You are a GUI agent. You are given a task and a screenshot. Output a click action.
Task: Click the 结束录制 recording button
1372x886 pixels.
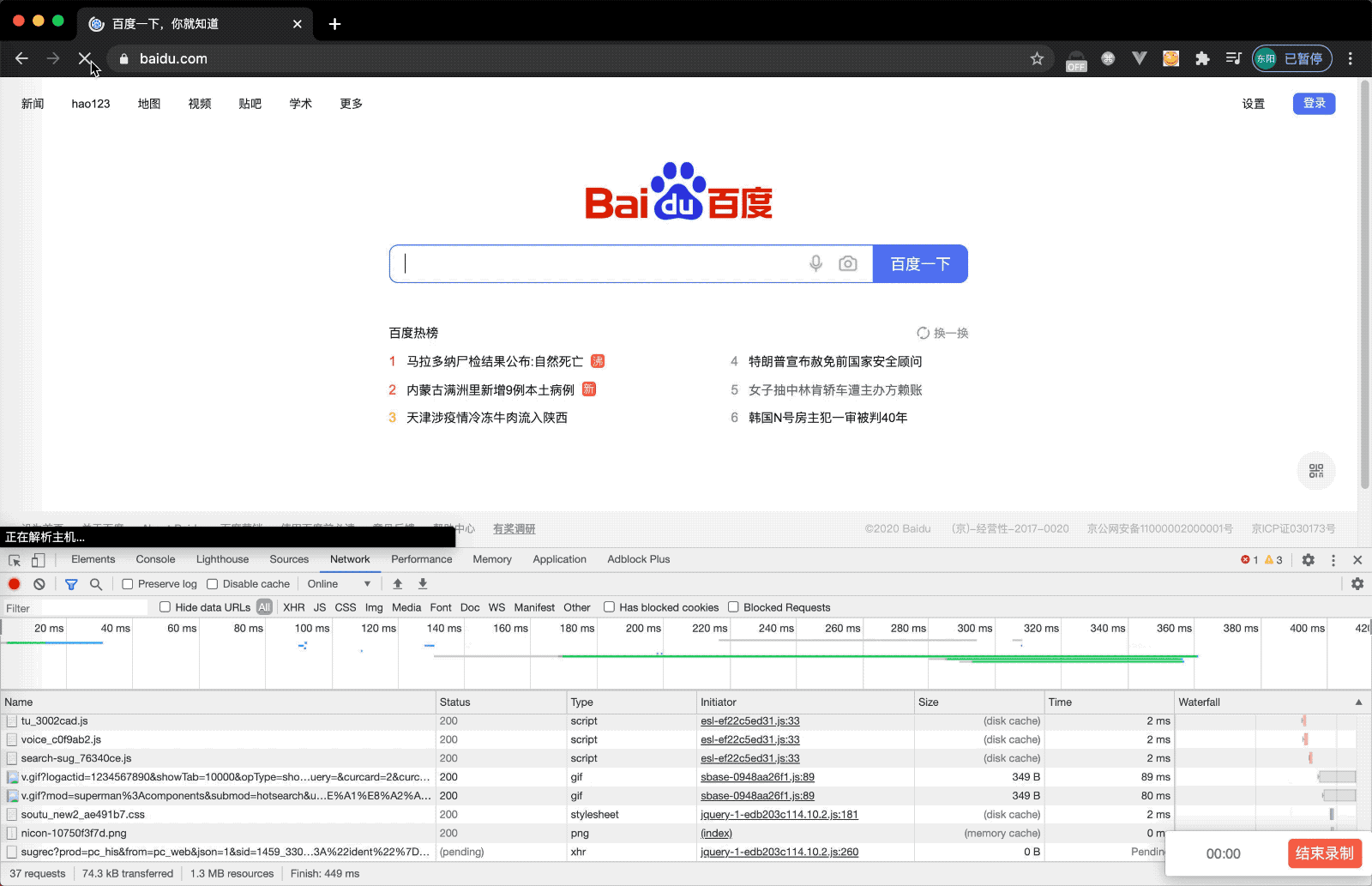point(1324,853)
